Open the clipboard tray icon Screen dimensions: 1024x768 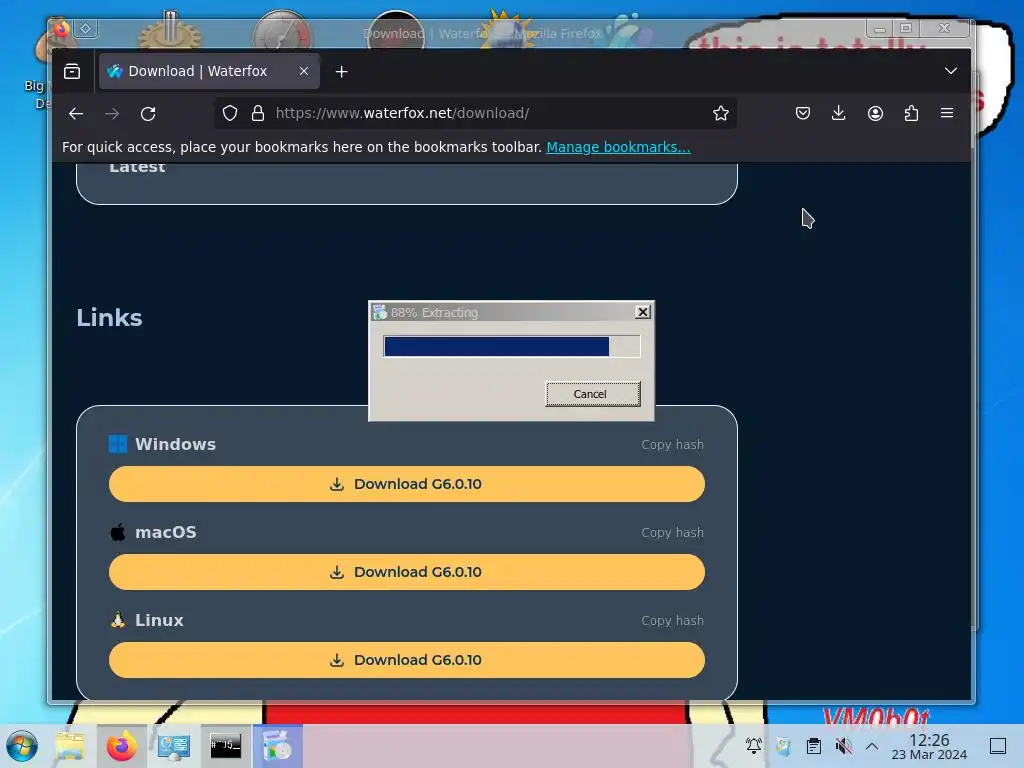pos(814,745)
